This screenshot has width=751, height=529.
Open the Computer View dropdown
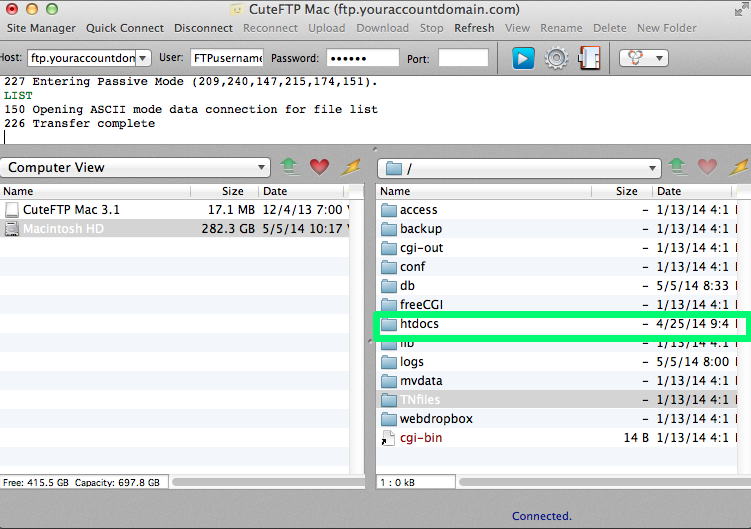click(x=136, y=167)
